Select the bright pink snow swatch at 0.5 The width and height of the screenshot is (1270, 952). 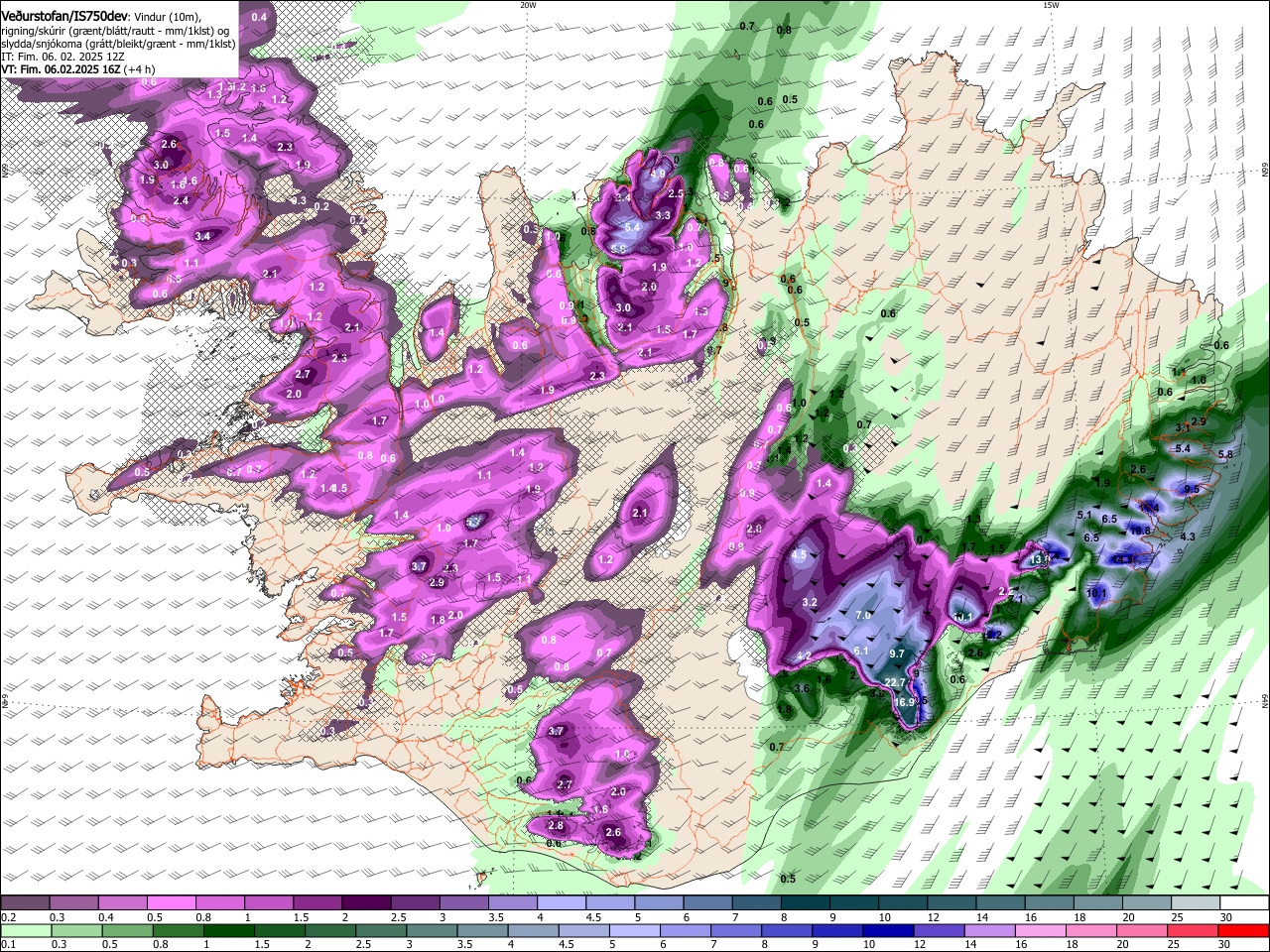pos(171,903)
